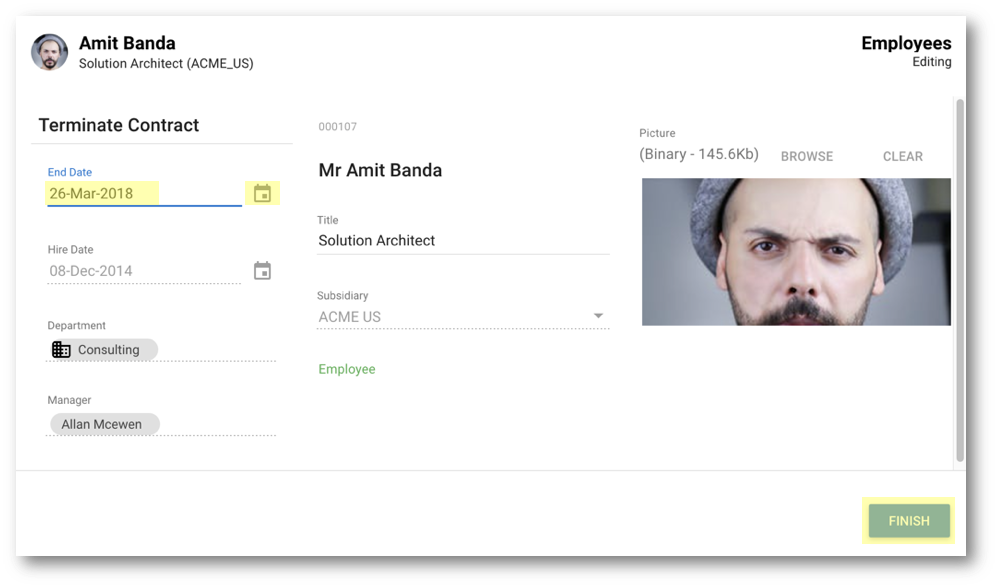This screenshot has width=997, height=587.
Task: Click the FINISH button
Action: pos(909,521)
